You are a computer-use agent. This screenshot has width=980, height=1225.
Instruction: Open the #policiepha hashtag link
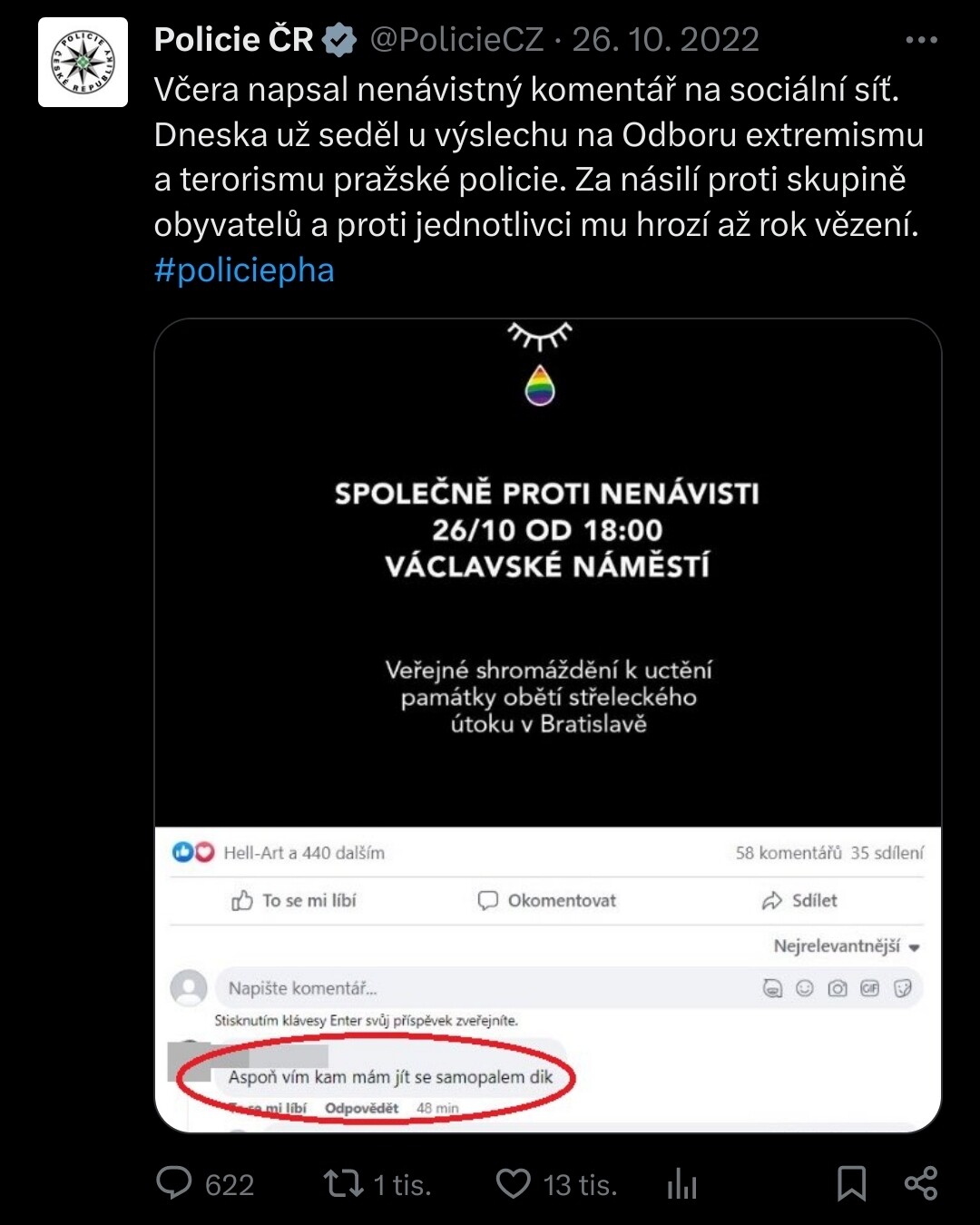pyautogui.click(x=244, y=270)
